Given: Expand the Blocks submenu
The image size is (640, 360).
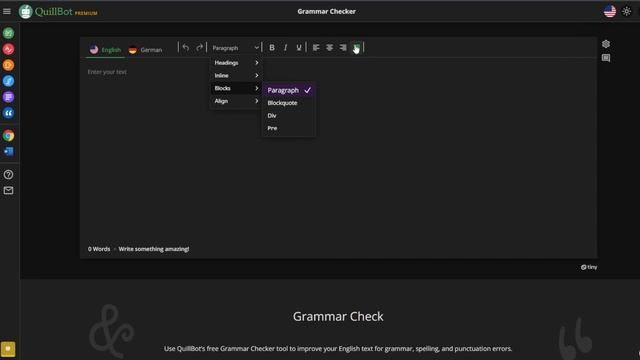Looking at the screenshot, I should pyautogui.click(x=236, y=88).
